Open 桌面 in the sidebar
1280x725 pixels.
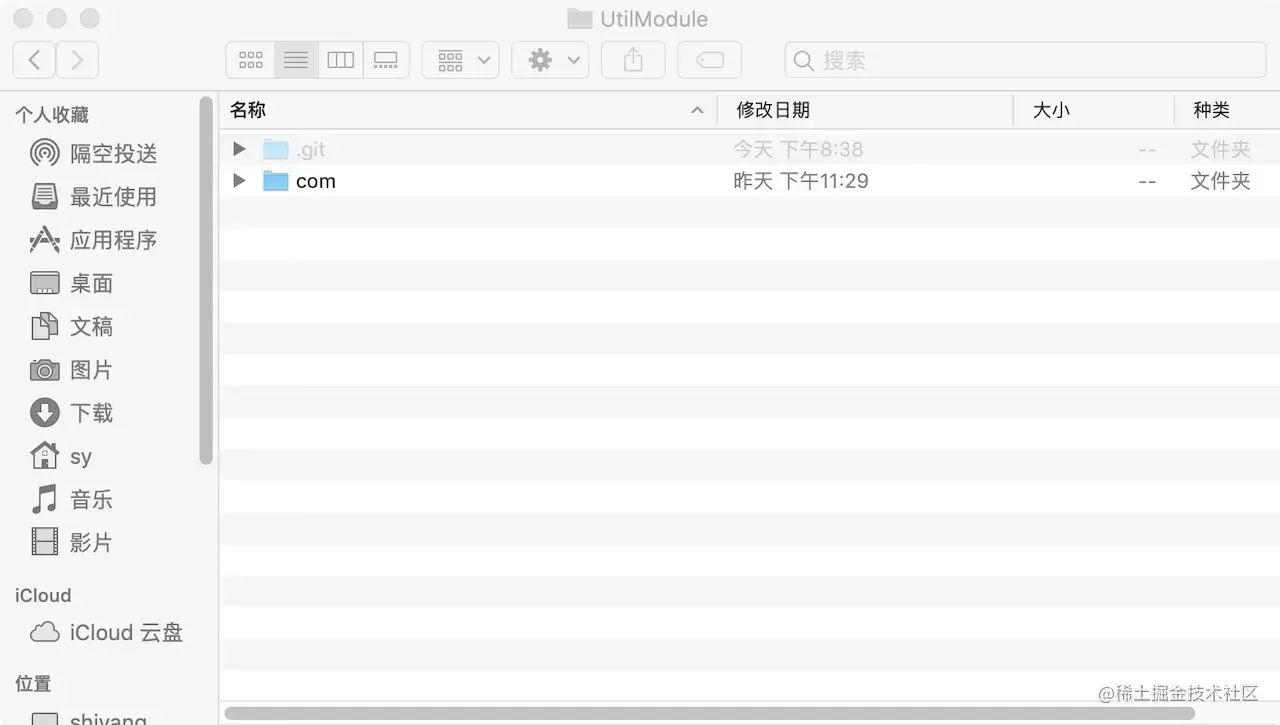72,283
